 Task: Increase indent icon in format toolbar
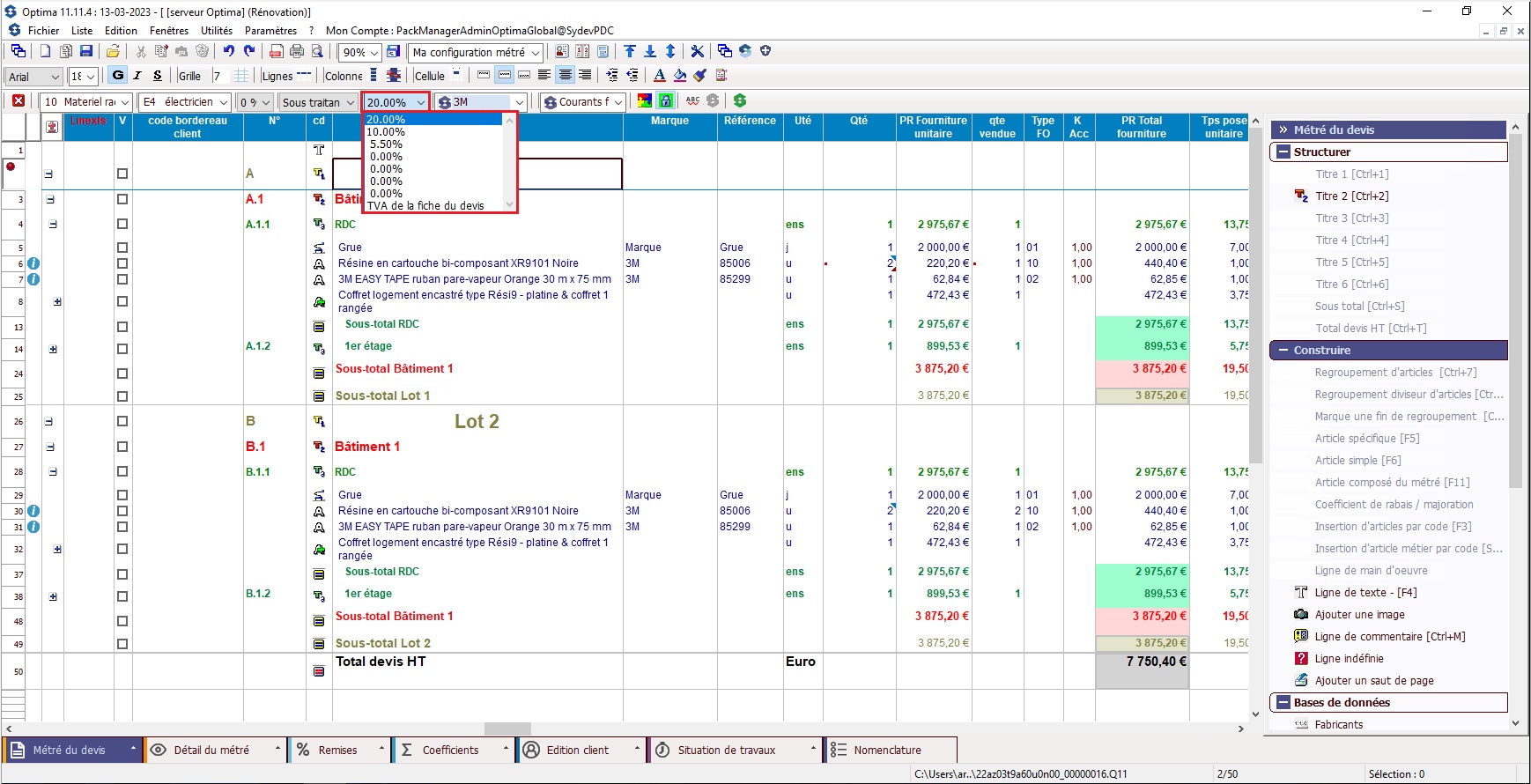pyautogui.click(x=612, y=76)
